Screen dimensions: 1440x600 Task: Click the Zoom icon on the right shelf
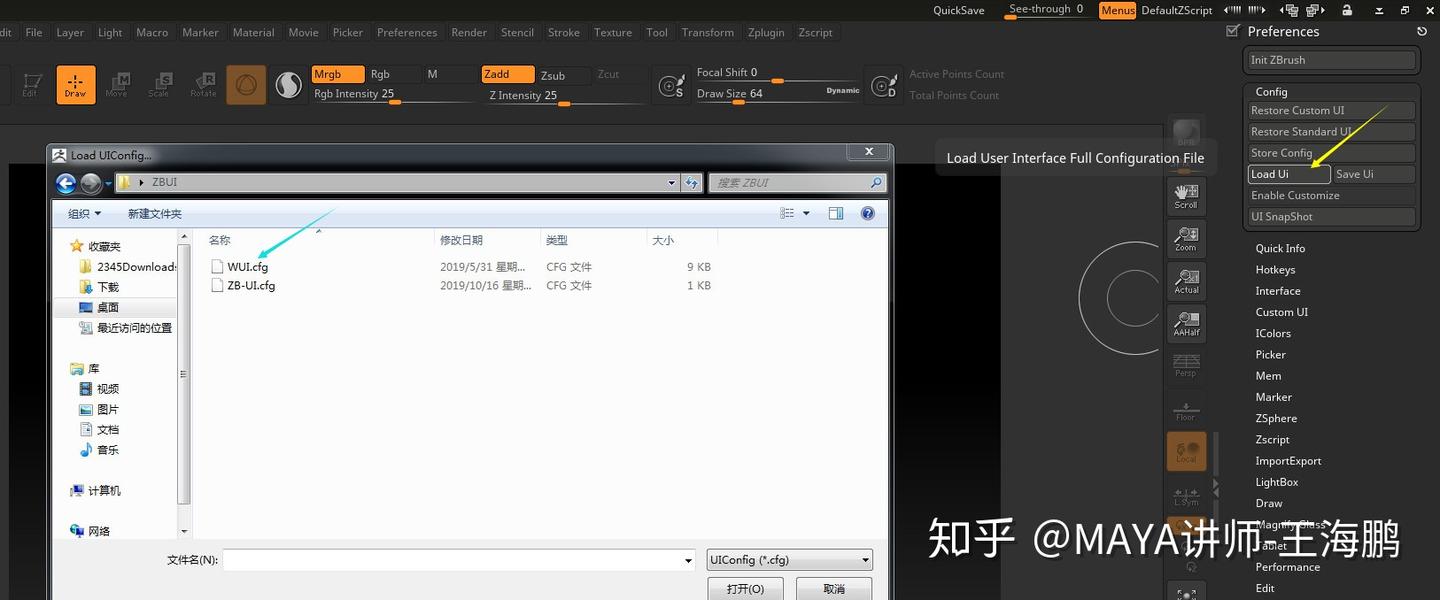(x=1185, y=238)
